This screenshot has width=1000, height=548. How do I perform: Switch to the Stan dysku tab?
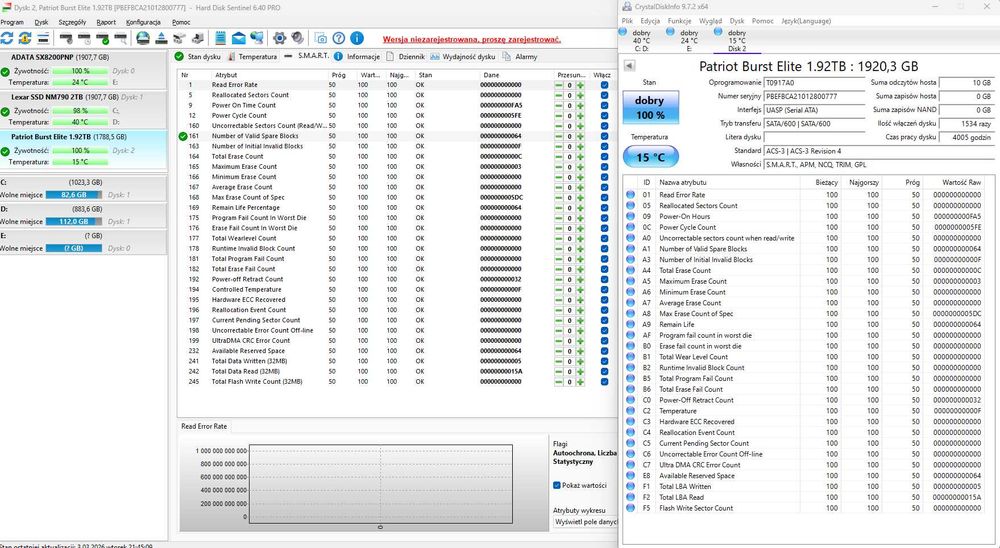[198, 57]
